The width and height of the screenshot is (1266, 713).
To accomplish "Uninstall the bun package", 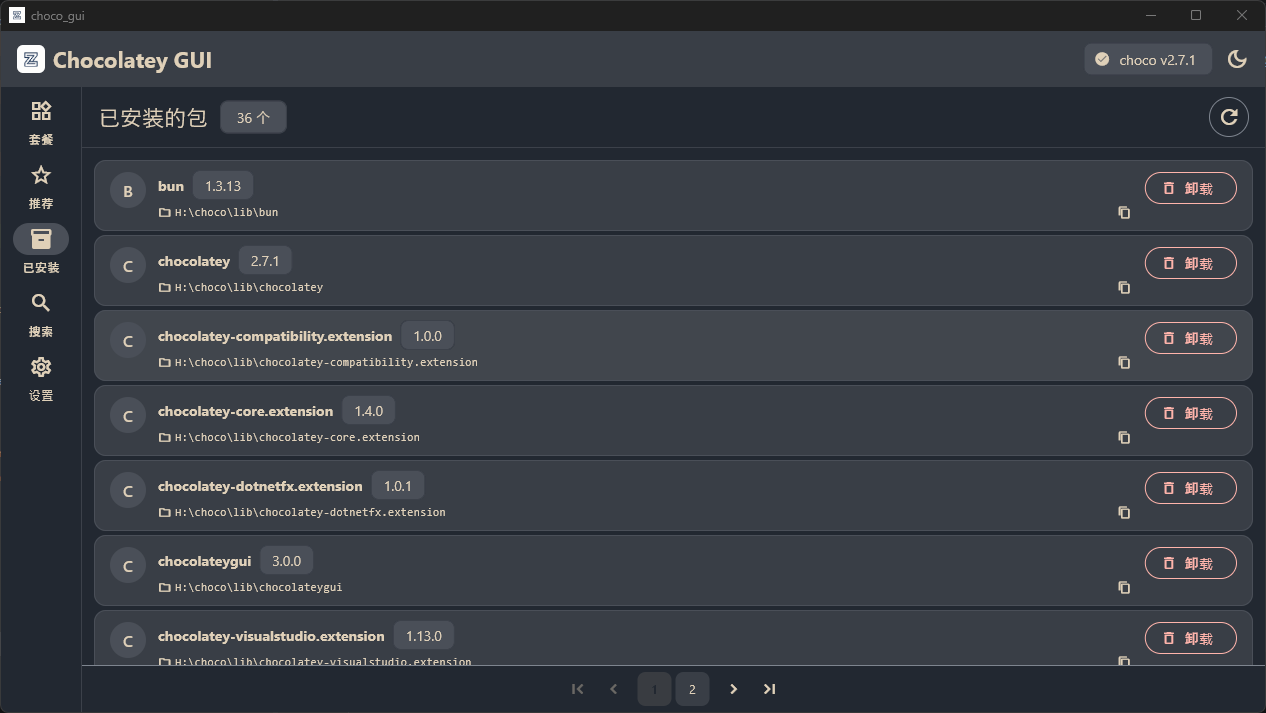I will point(1190,188).
